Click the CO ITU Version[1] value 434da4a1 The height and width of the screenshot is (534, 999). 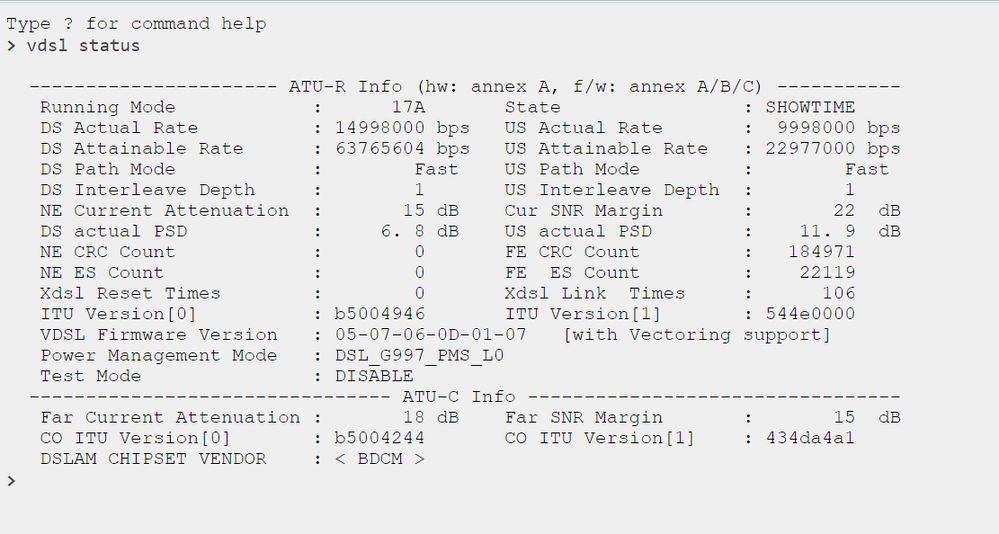pos(810,438)
